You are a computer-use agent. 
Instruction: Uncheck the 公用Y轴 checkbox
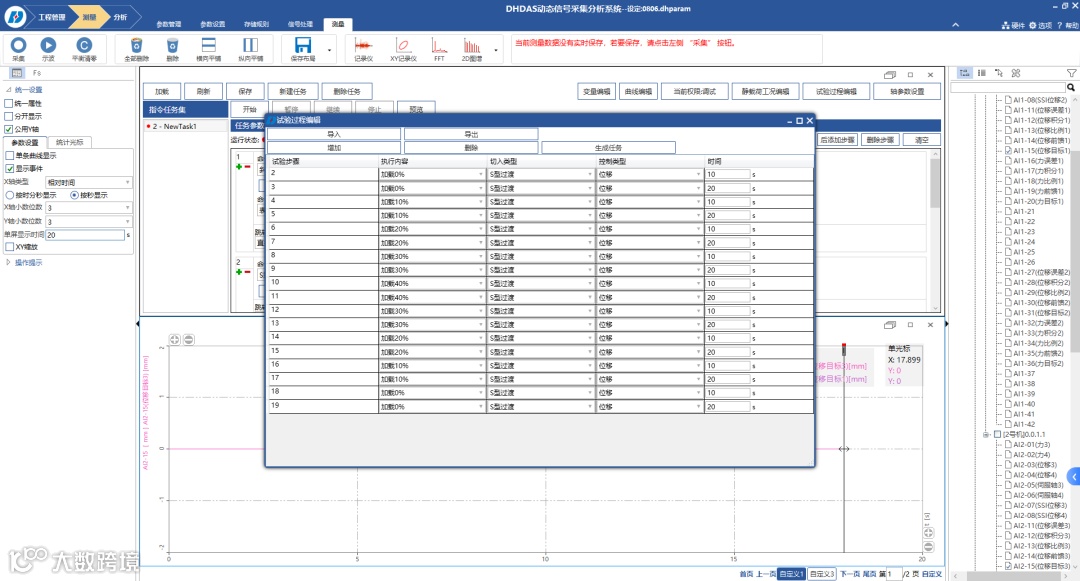coord(9,129)
